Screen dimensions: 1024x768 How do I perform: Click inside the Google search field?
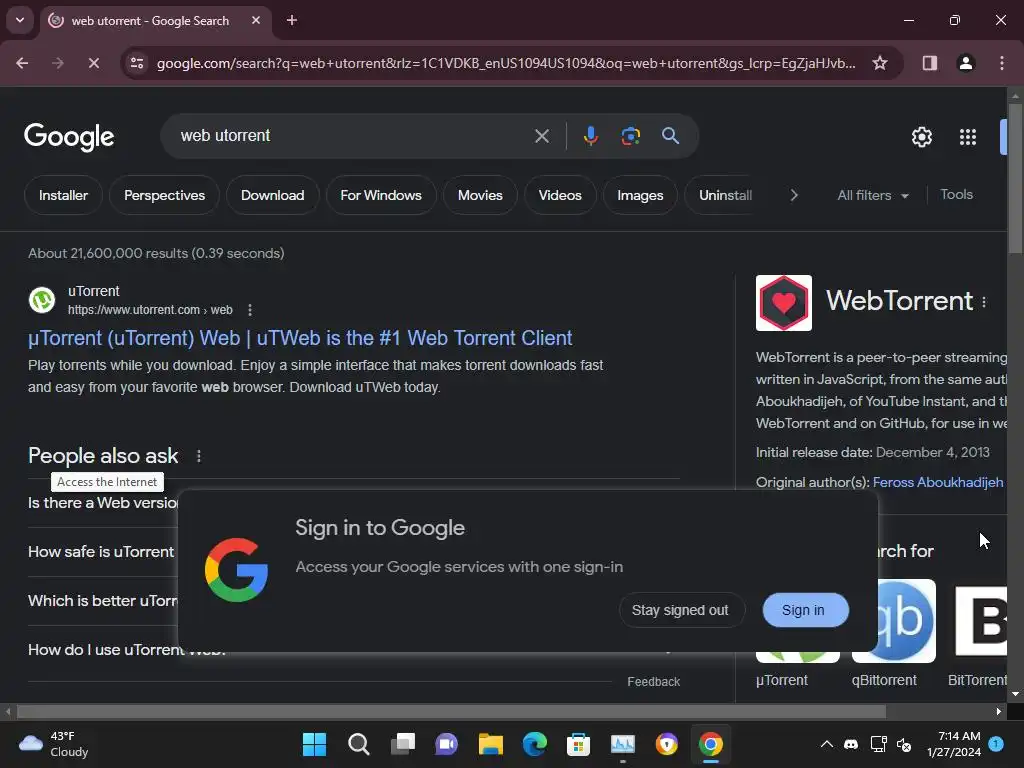[x=353, y=136]
